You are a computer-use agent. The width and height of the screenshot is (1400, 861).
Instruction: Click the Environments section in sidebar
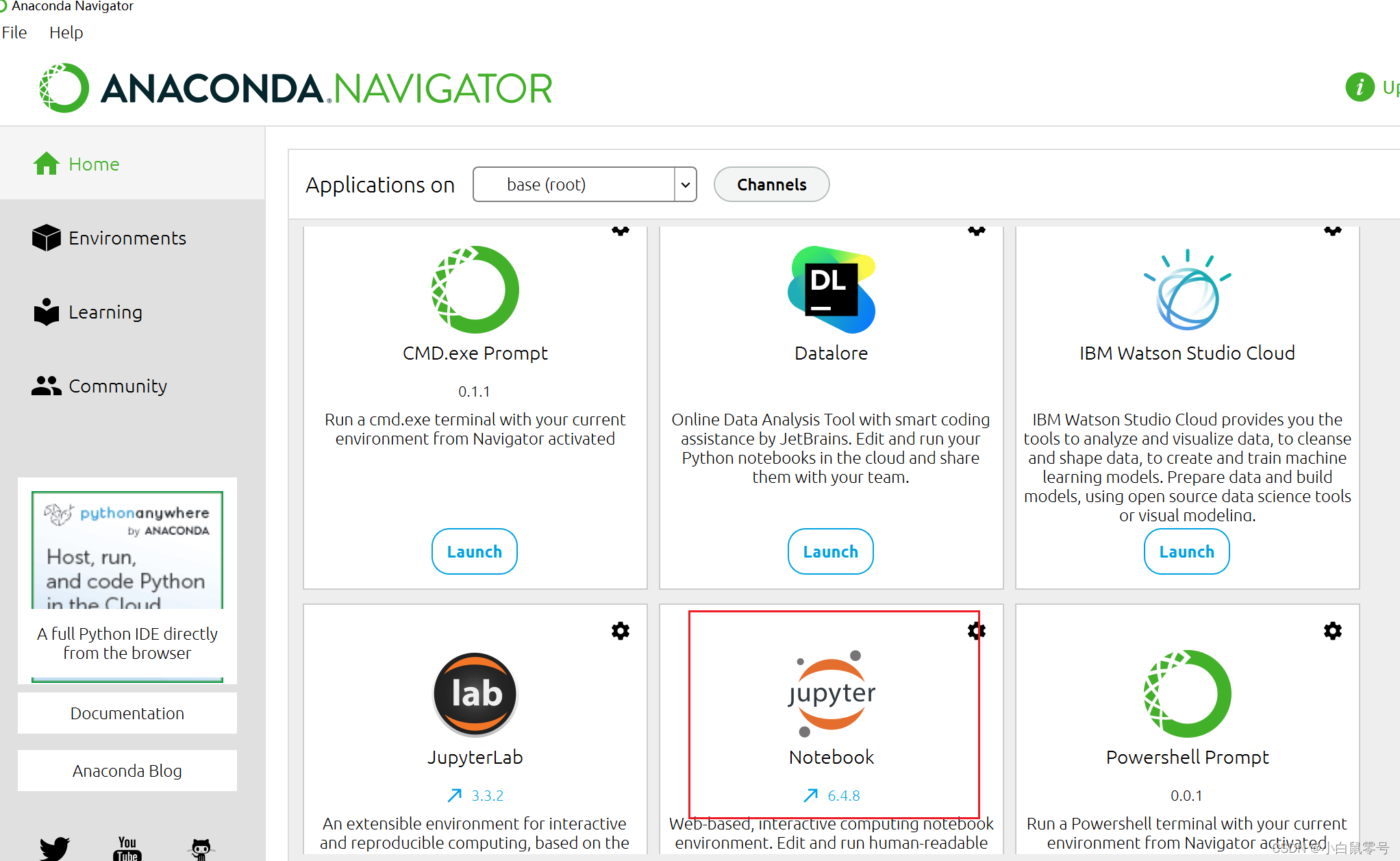pos(127,238)
